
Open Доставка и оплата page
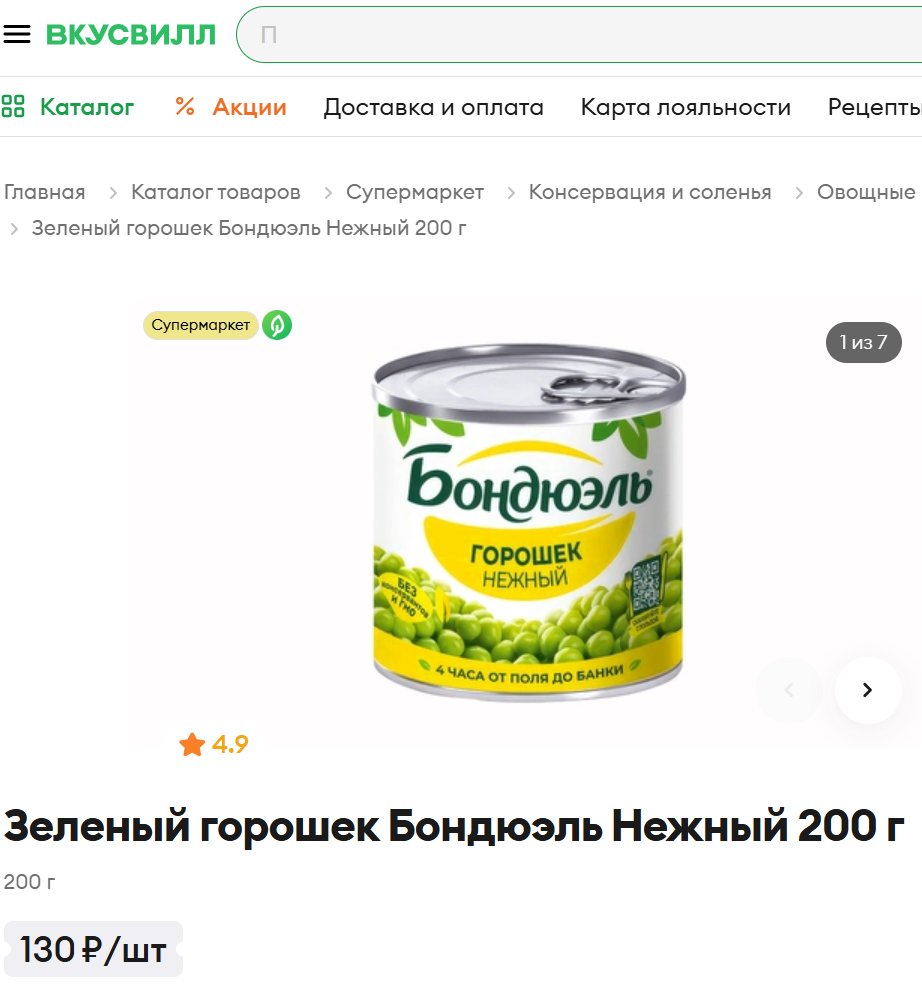(434, 107)
